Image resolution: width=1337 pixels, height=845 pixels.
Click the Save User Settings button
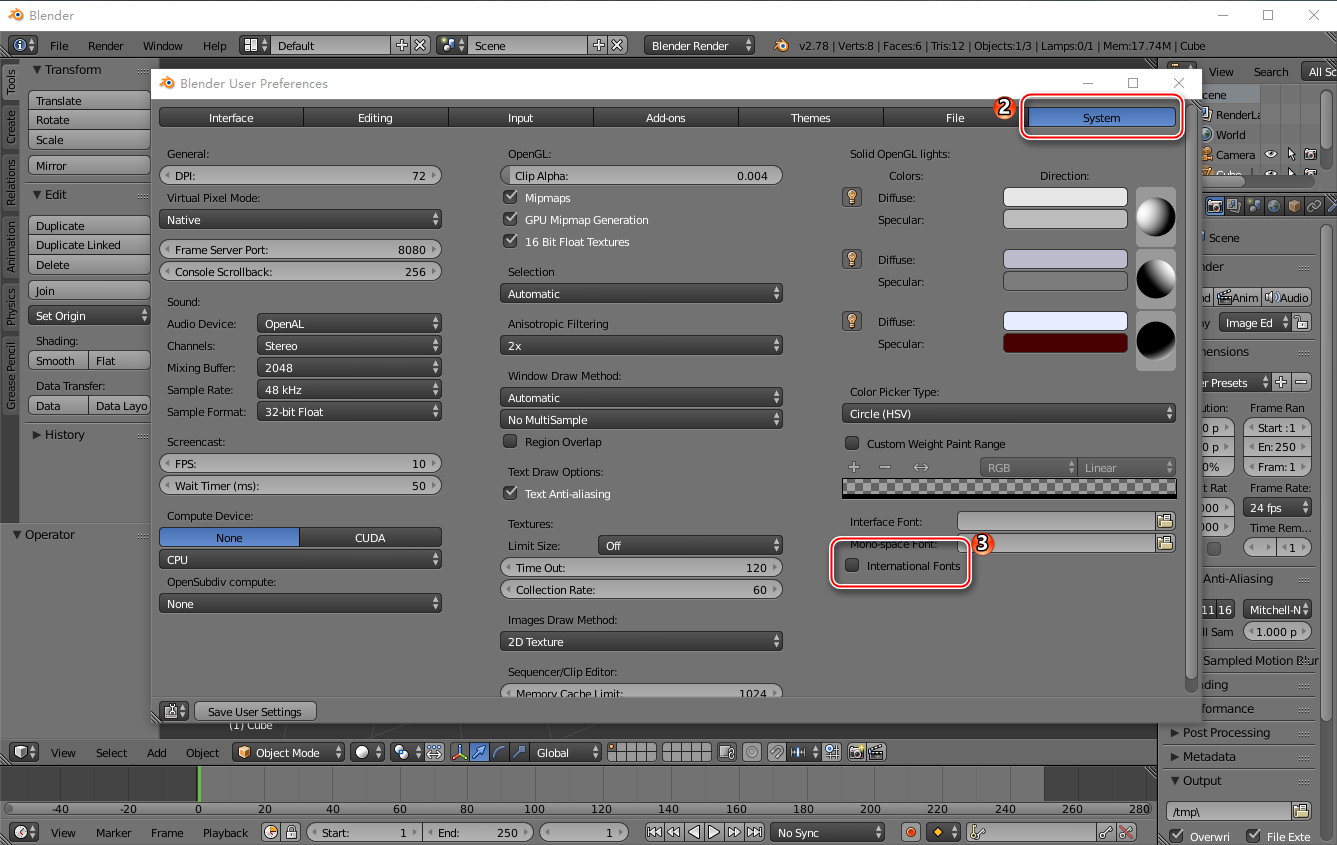255,711
